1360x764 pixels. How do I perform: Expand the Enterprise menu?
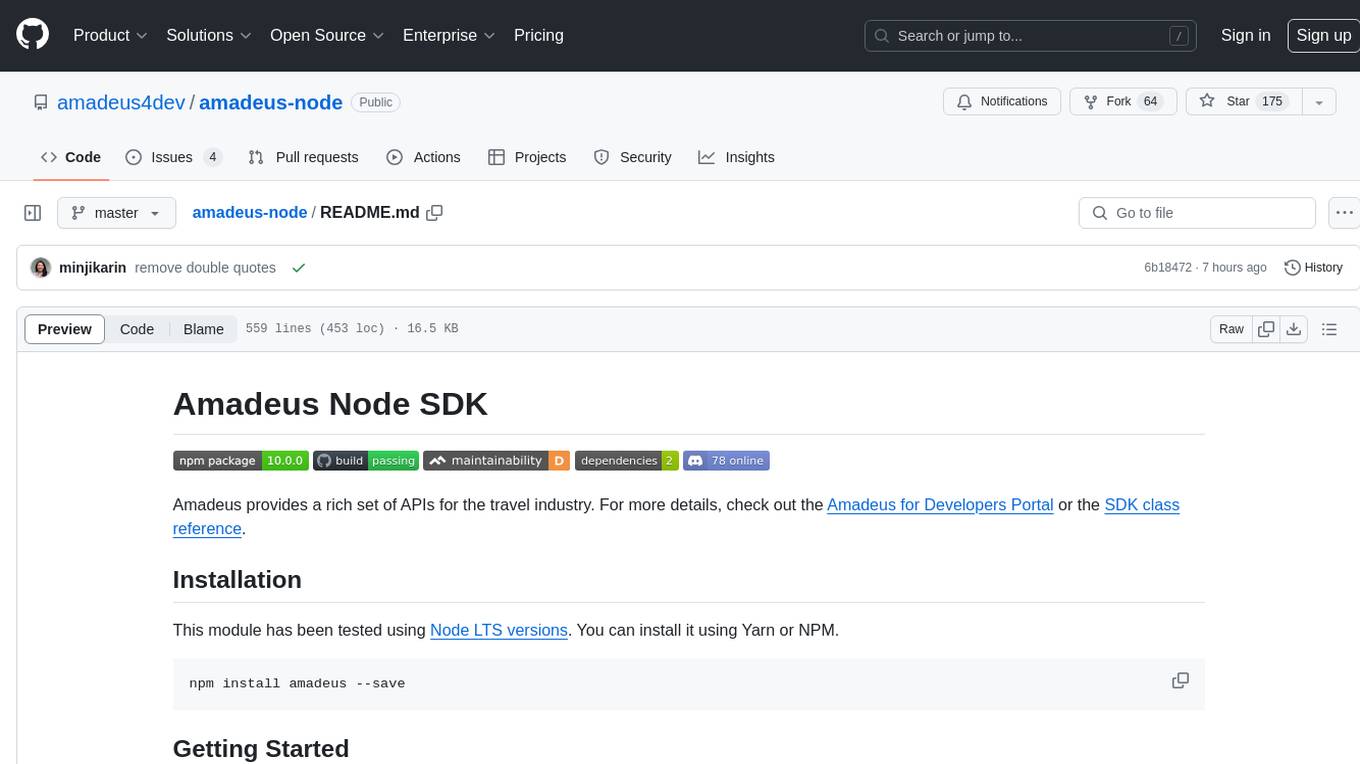click(449, 35)
